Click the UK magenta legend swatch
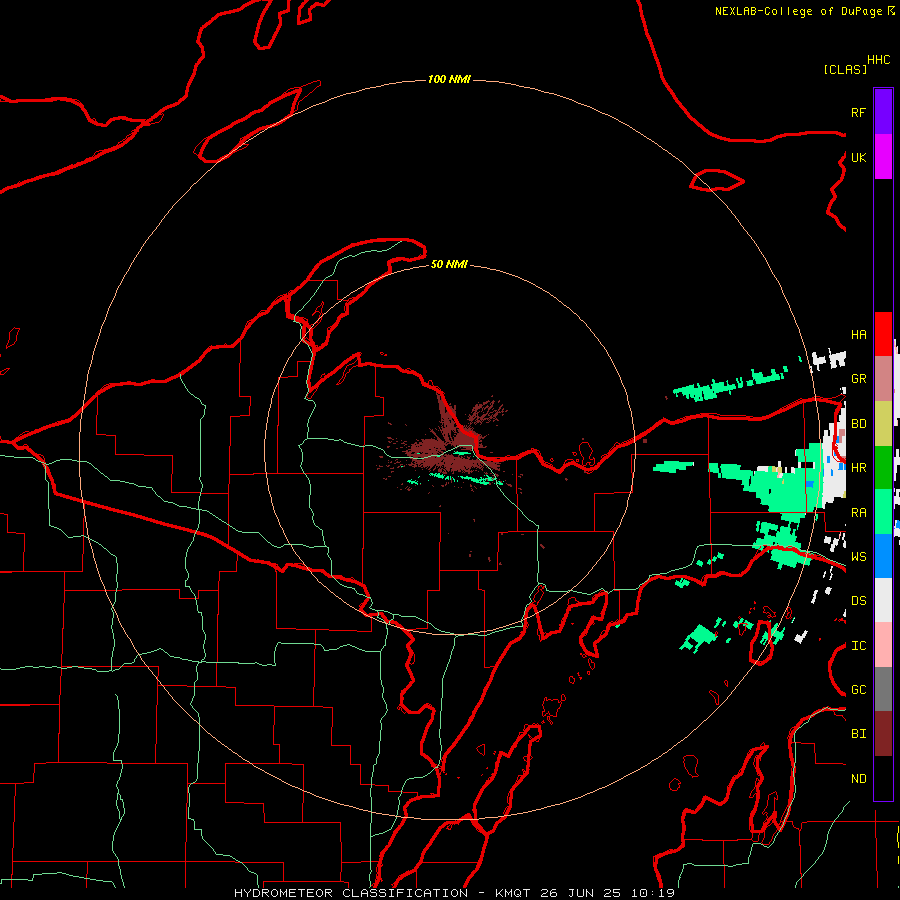900x900 pixels. tap(883, 157)
